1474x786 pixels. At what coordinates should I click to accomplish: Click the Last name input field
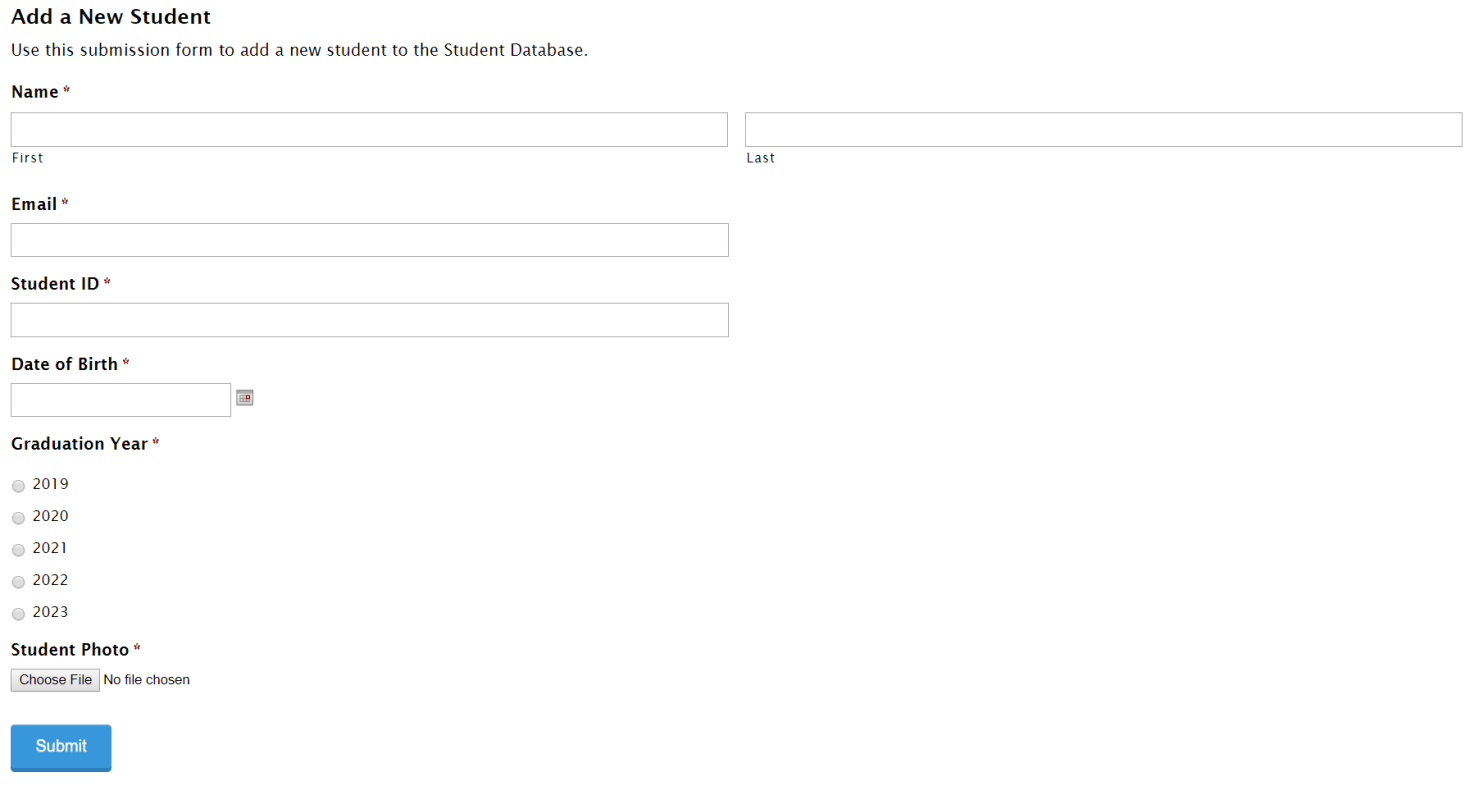(x=1102, y=129)
